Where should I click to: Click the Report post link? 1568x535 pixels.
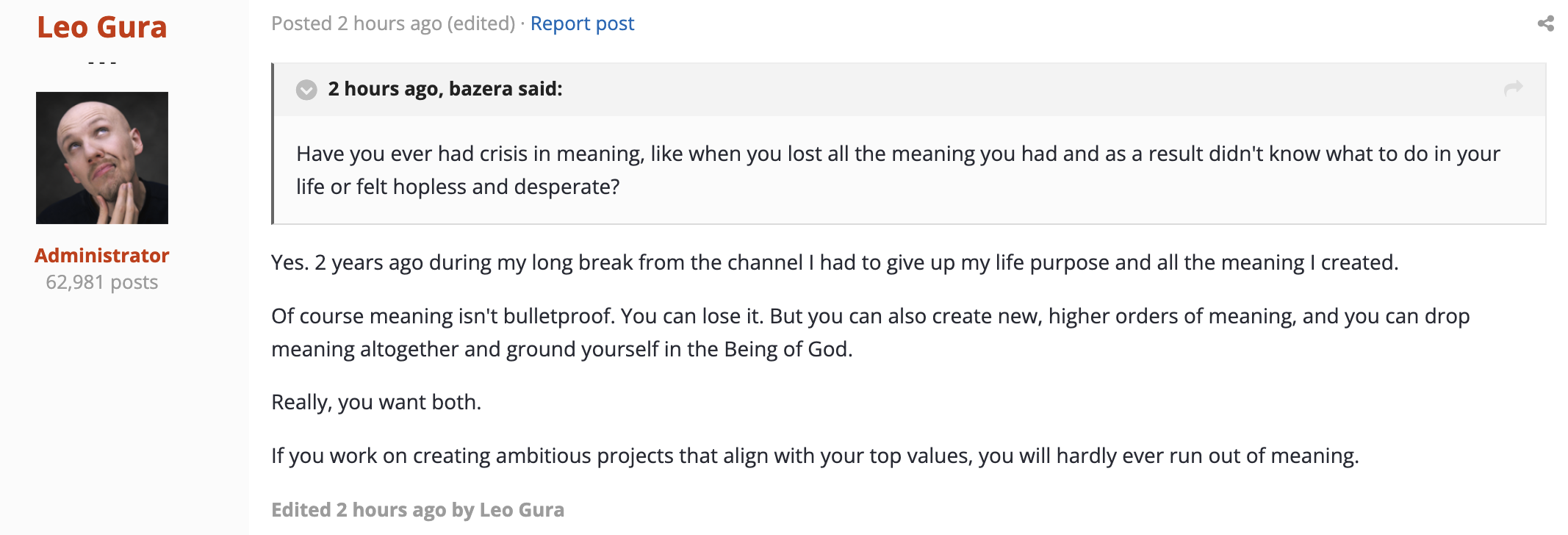pos(582,24)
